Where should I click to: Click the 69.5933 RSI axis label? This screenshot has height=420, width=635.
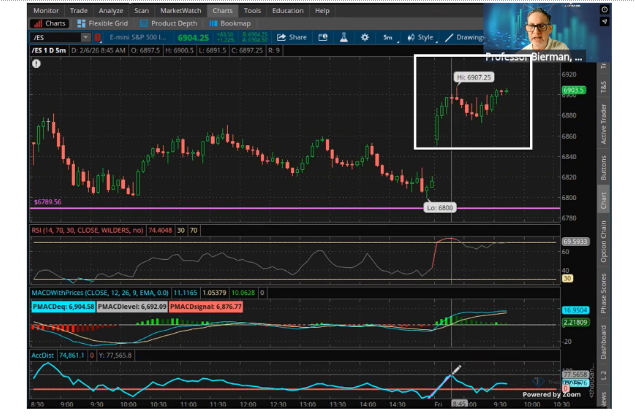coord(575,242)
